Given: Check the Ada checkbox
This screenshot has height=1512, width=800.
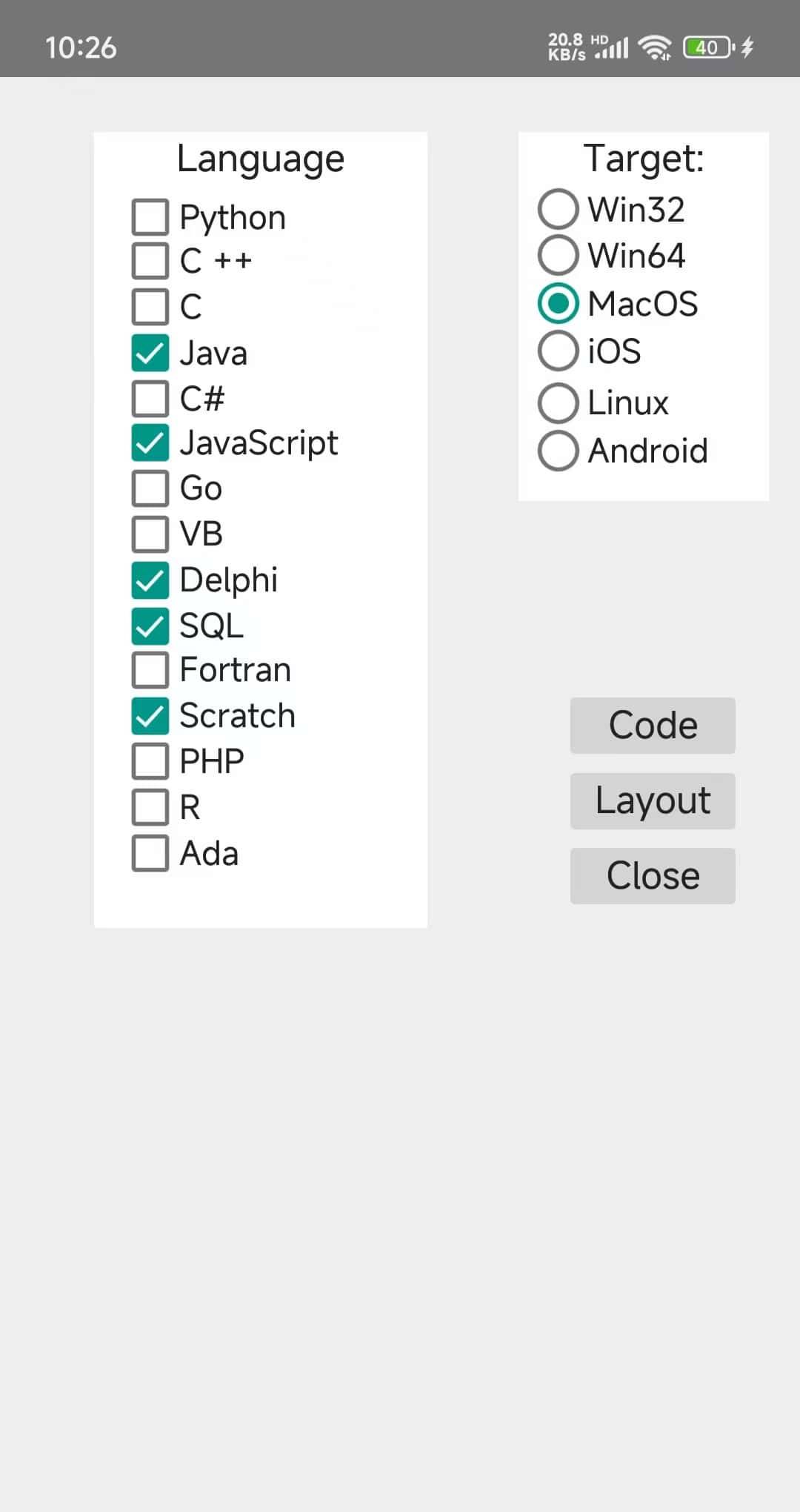Looking at the screenshot, I should (x=150, y=853).
